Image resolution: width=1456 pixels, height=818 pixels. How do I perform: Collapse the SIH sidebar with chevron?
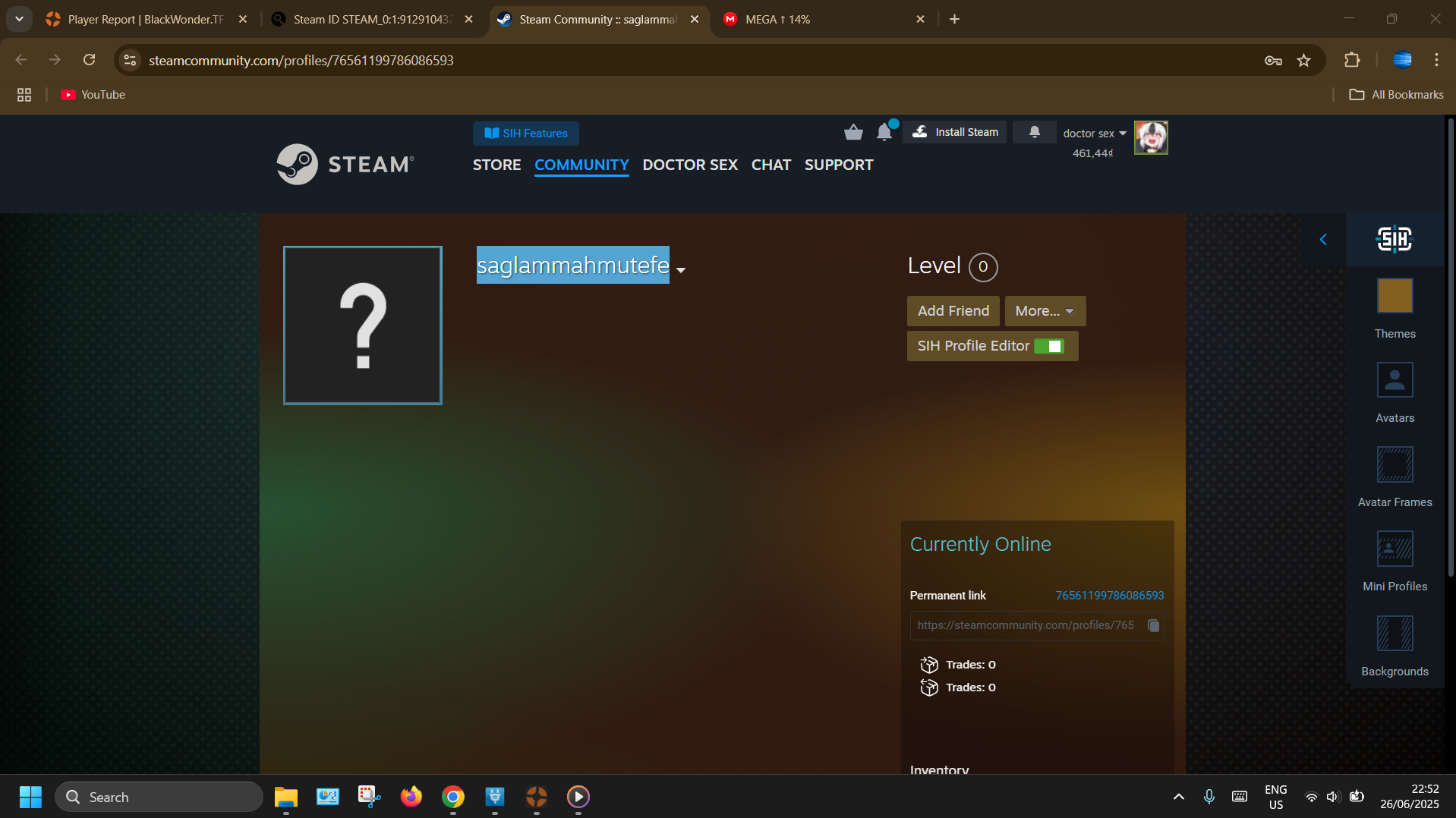point(1323,240)
